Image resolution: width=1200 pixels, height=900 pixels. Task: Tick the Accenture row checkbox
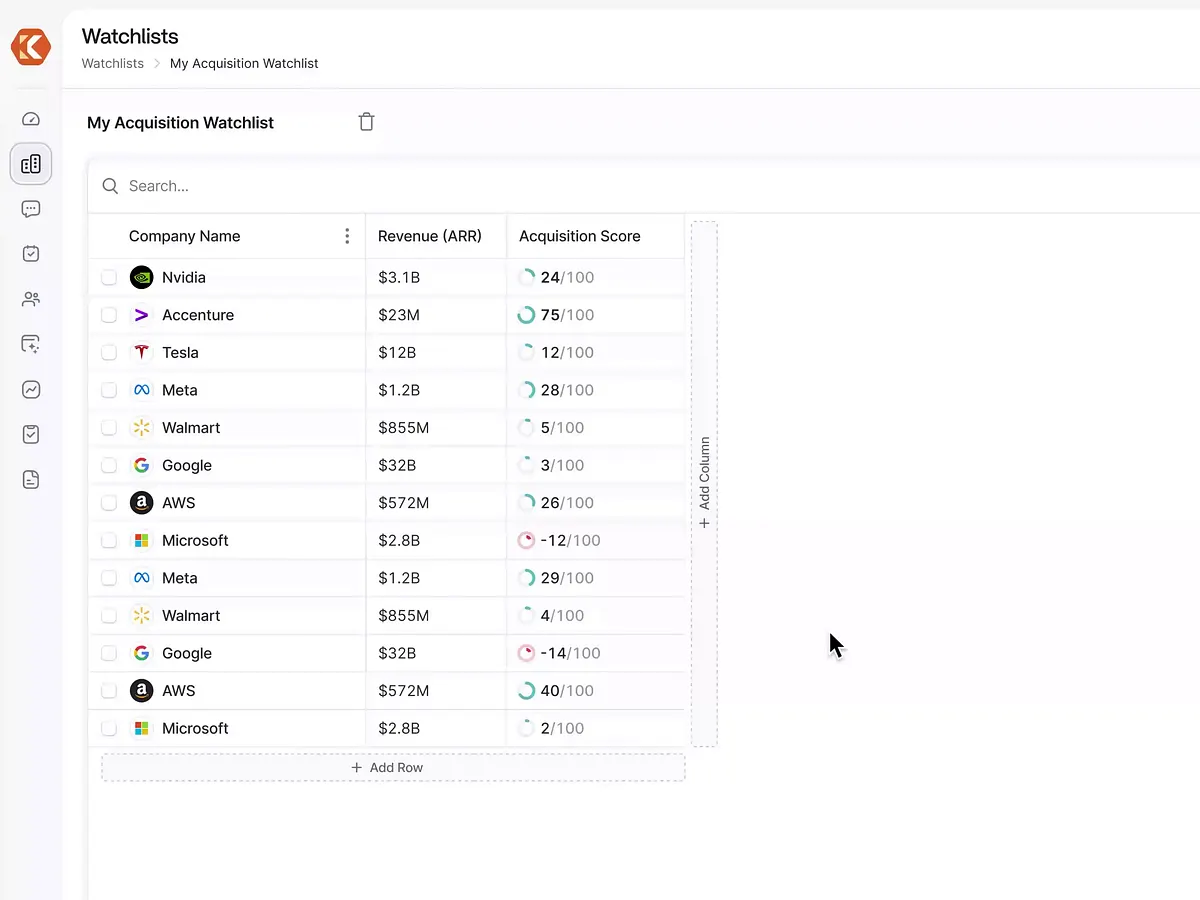pyautogui.click(x=109, y=315)
